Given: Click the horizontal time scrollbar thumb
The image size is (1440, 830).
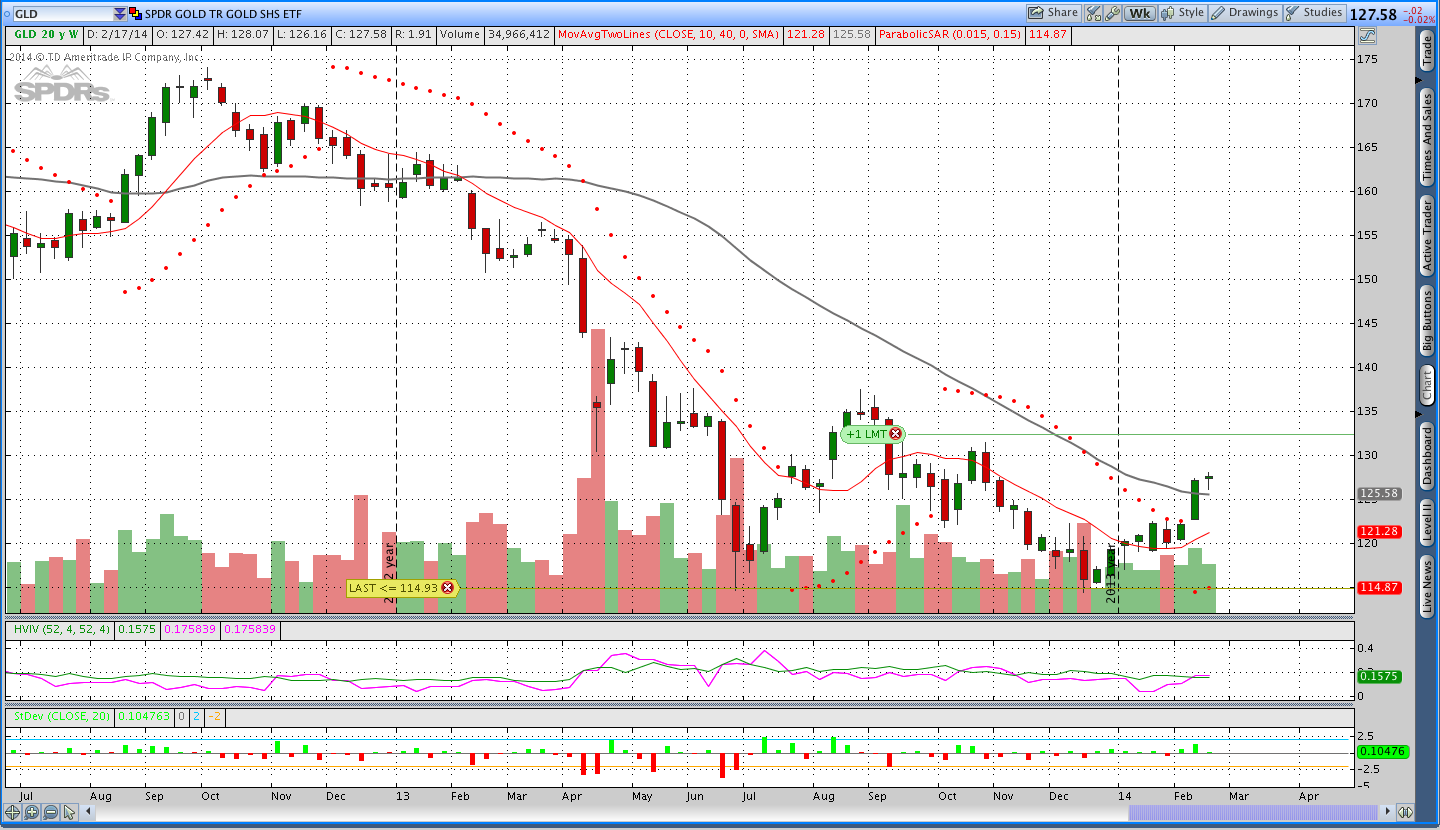Looking at the screenshot, I should point(1253,812).
